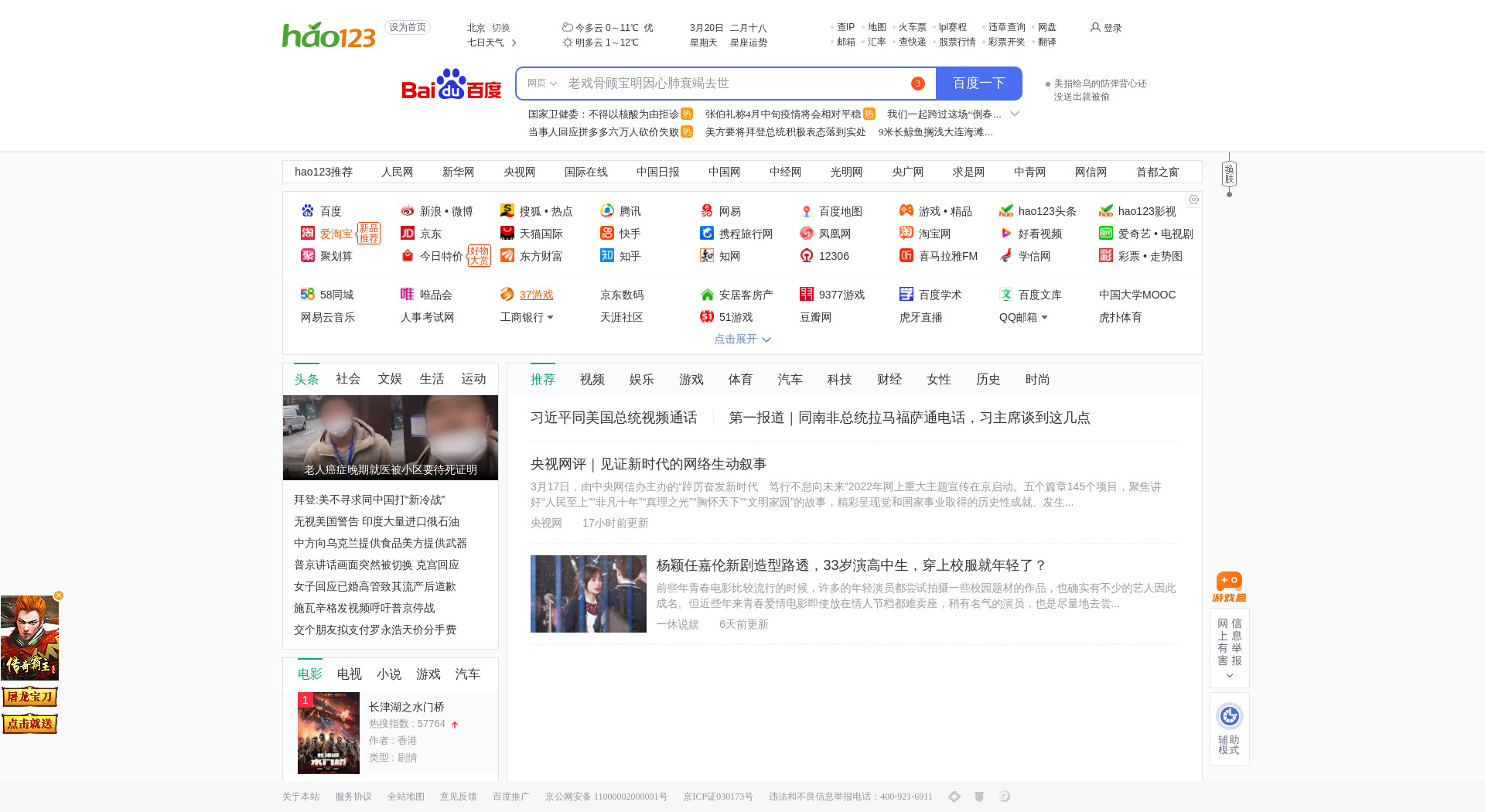Screen dimensions: 1485x812
Task: Open the 人民网 link
Action: (398, 172)
